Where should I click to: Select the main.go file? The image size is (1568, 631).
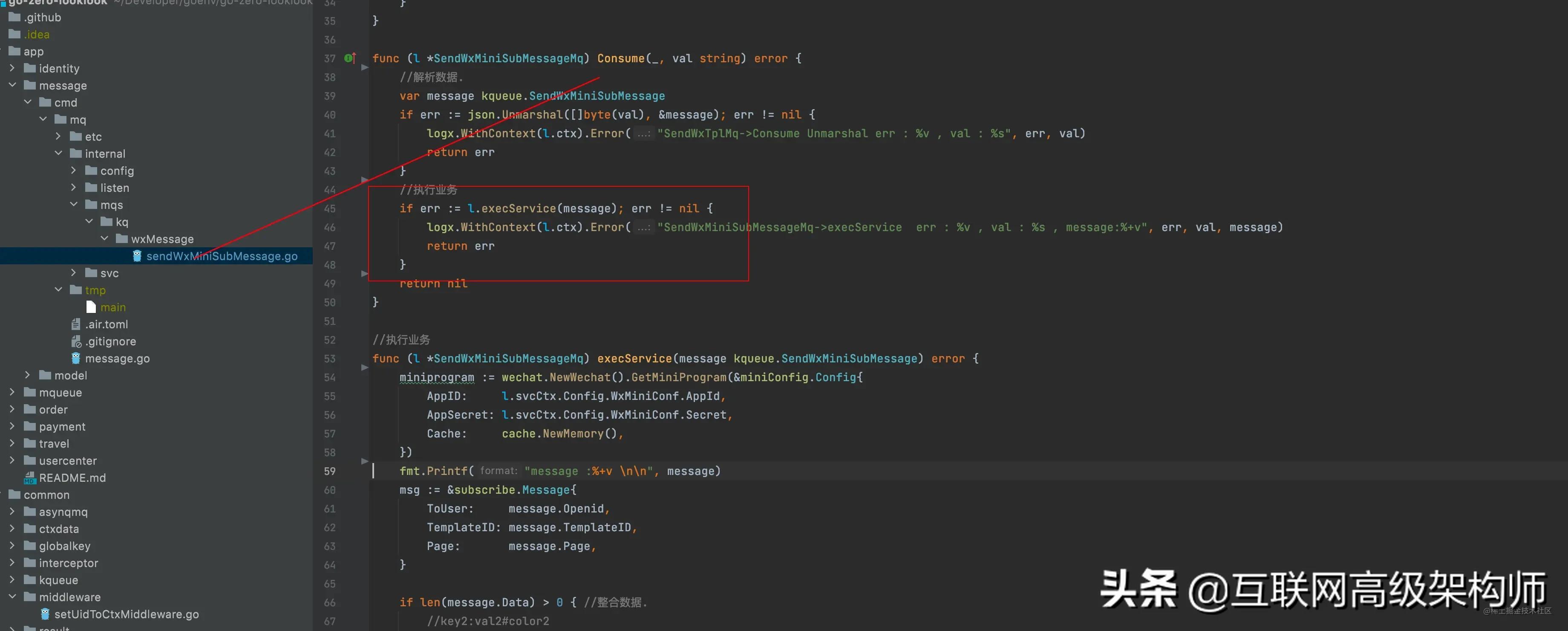[112, 307]
